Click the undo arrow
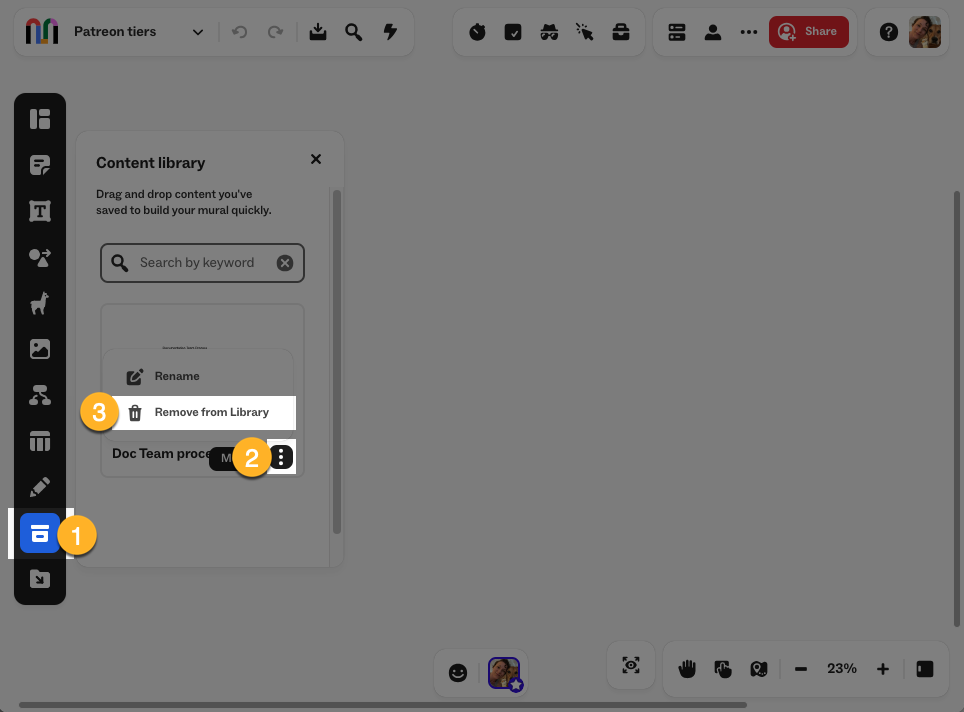The height and width of the screenshot is (712, 964). [x=239, y=31]
